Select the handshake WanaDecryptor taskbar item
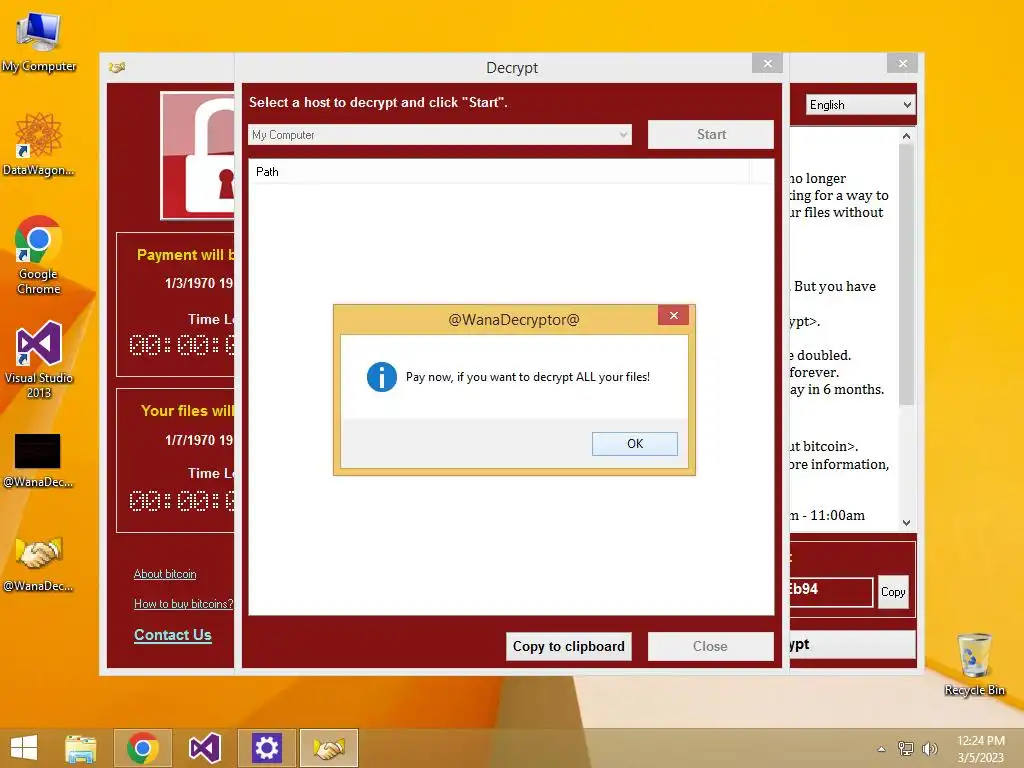The height and width of the screenshot is (768, 1024). (x=328, y=748)
